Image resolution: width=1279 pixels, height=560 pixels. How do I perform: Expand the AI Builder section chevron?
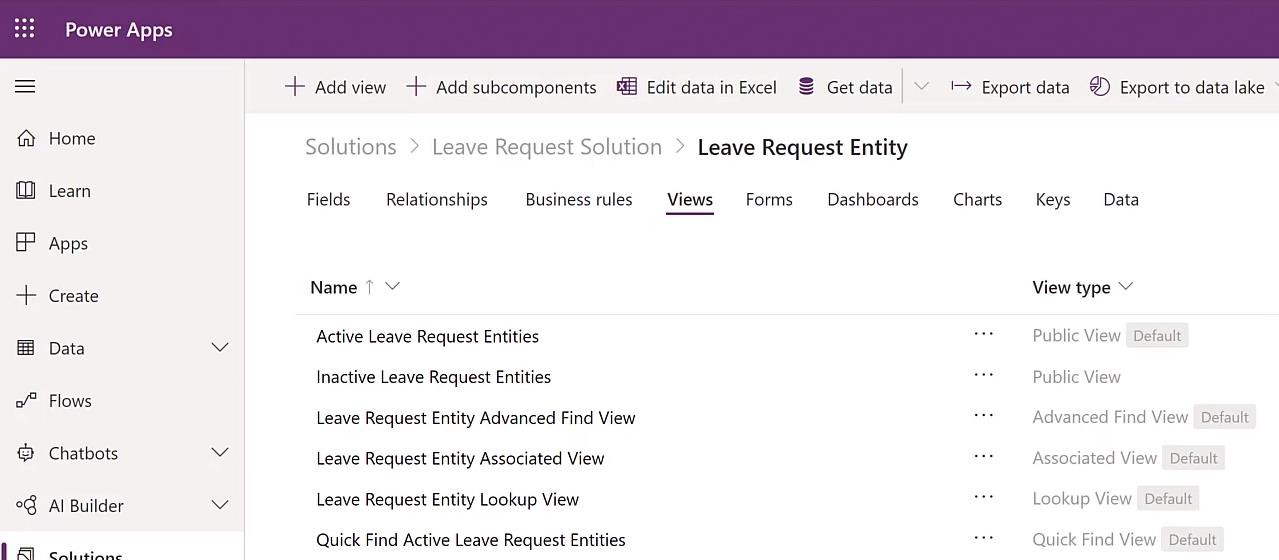click(x=220, y=506)
